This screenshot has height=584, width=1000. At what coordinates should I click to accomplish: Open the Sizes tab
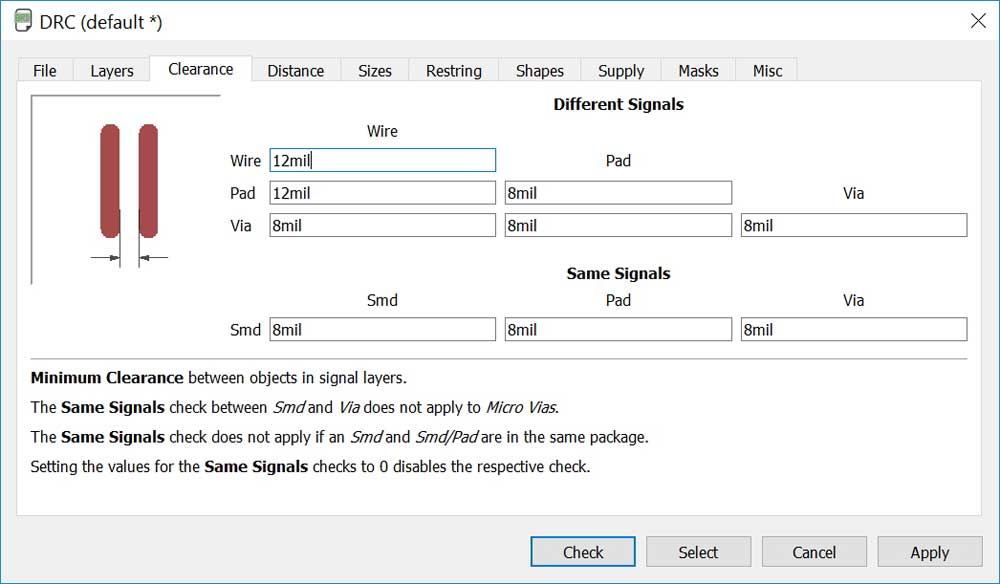[374, 70]
